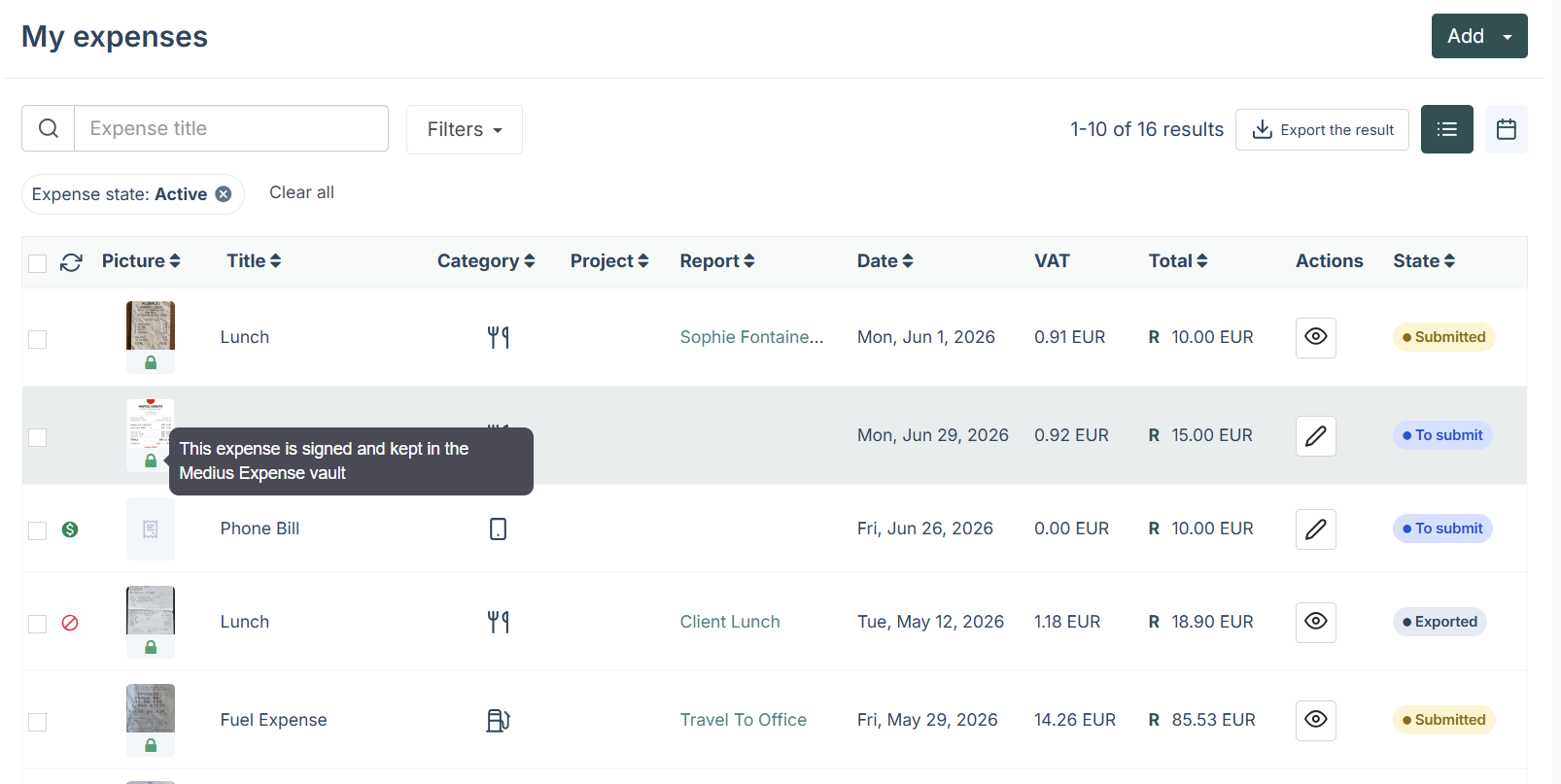Image resolution: width=1561 pixels, height=784 pixels.
Task: Click the 14.26 EUR VAT value
Action: [x=1075, y=720]
